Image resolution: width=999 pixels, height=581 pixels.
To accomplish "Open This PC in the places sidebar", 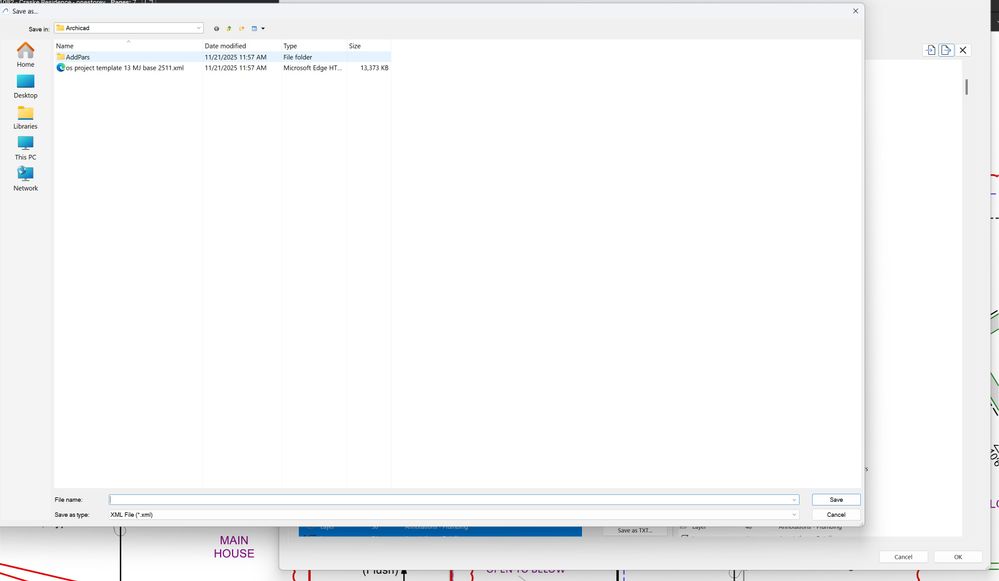I will (x=25, y=148).
